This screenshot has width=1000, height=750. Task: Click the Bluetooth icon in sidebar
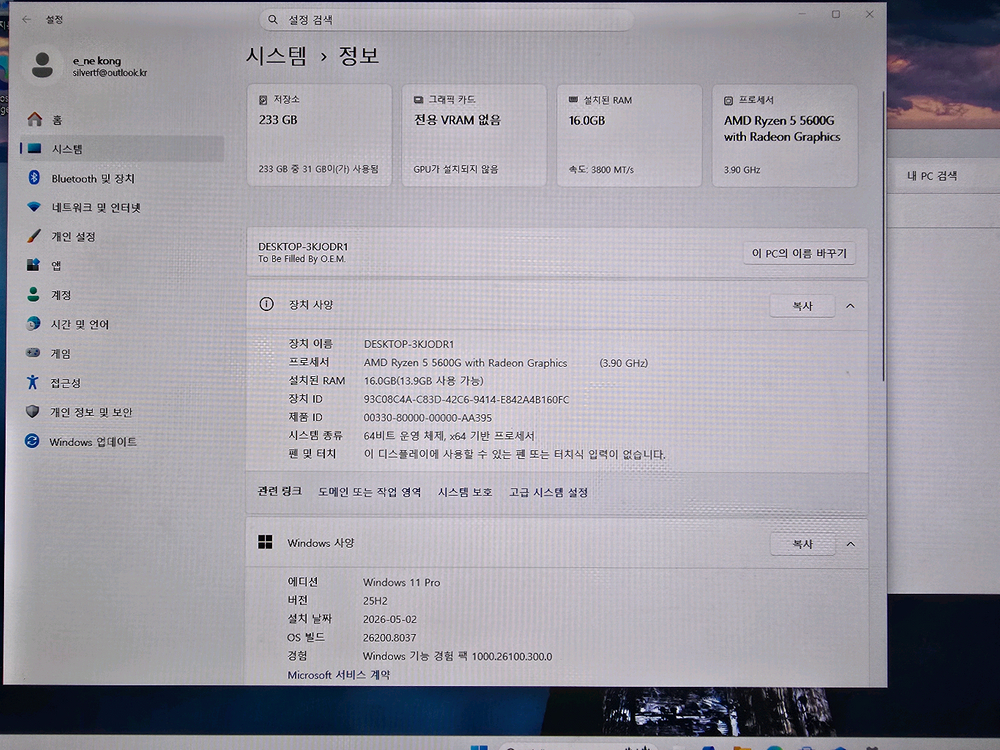[34, 177]
